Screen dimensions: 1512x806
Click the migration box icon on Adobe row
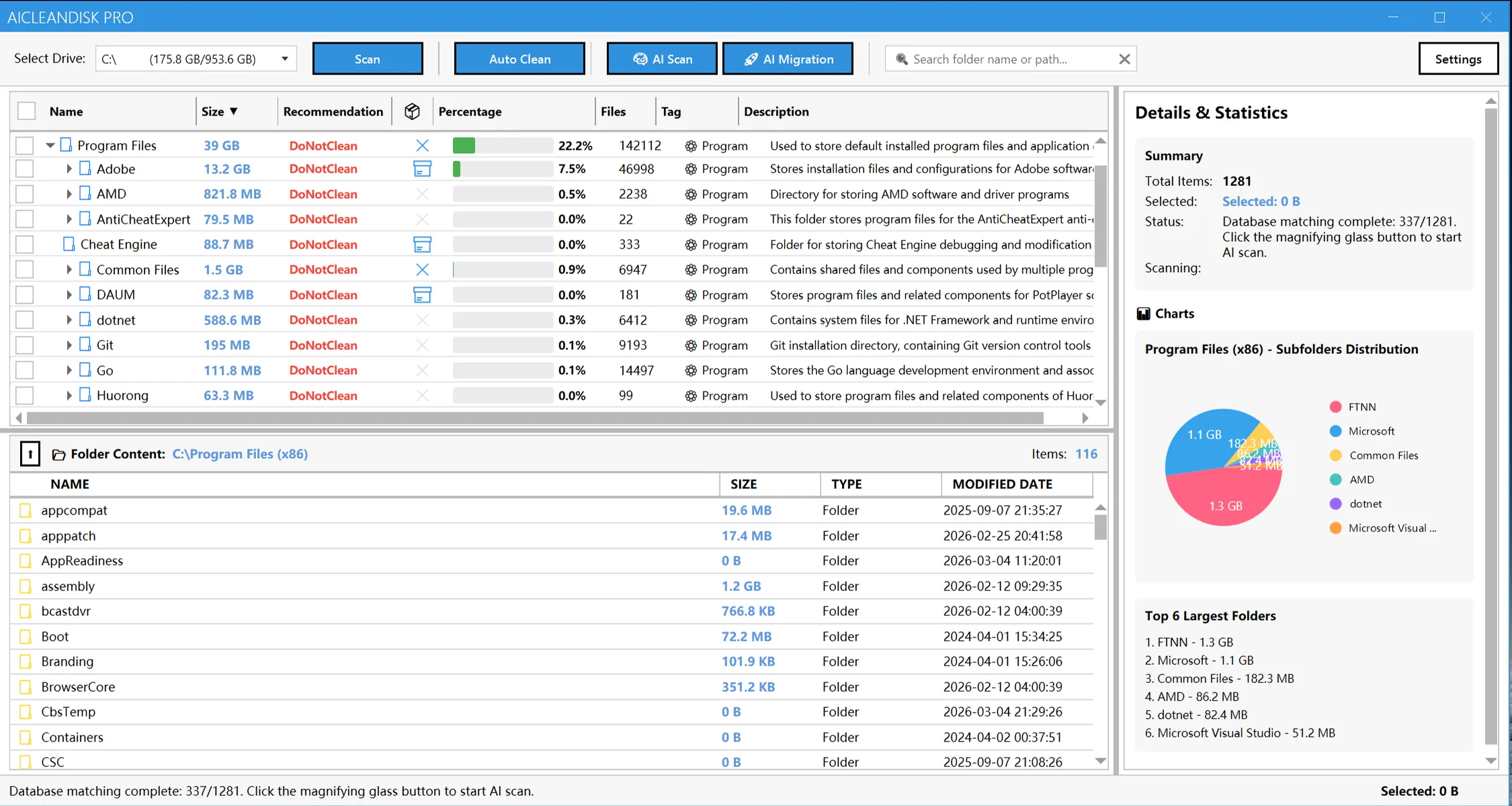click(x=422, y=169)
